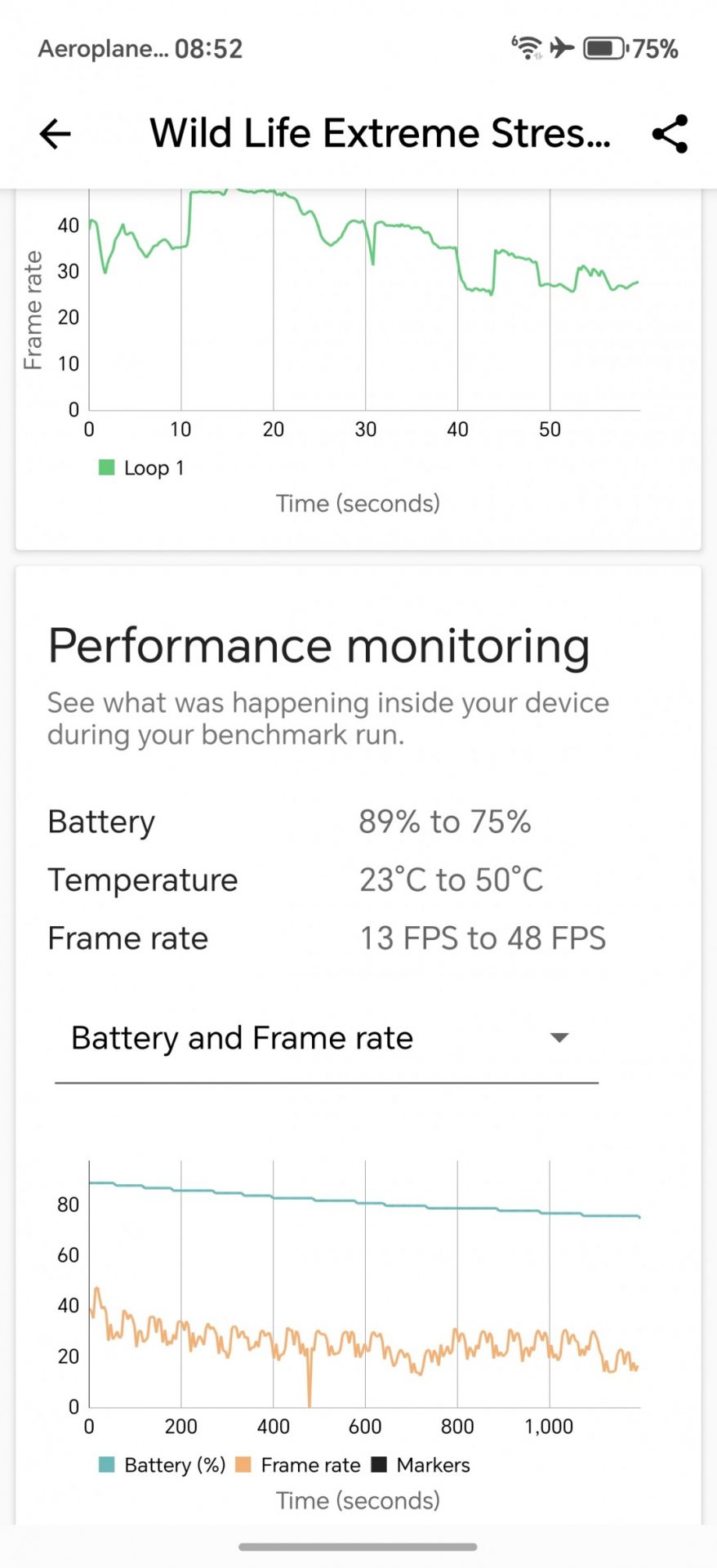Tap the share icon
Viewport: 717px width, 1568px height.
[x=670, y=134]
